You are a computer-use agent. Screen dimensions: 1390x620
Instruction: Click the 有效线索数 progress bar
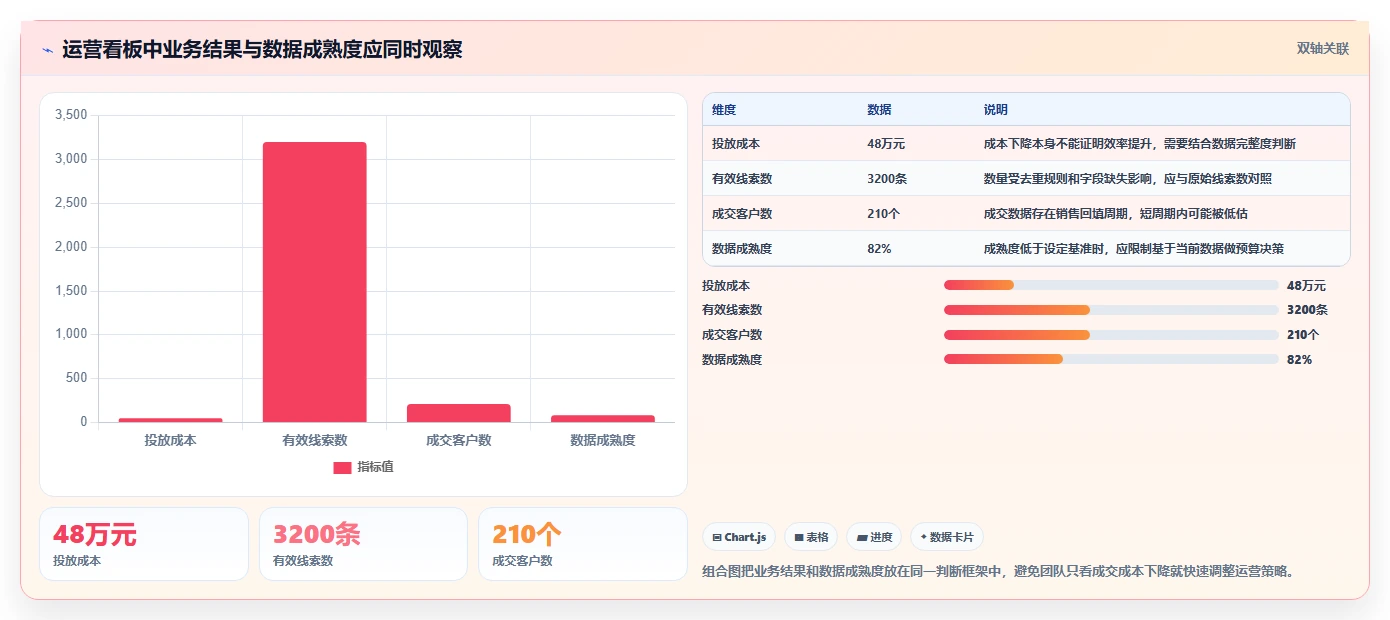point(1111,310)
